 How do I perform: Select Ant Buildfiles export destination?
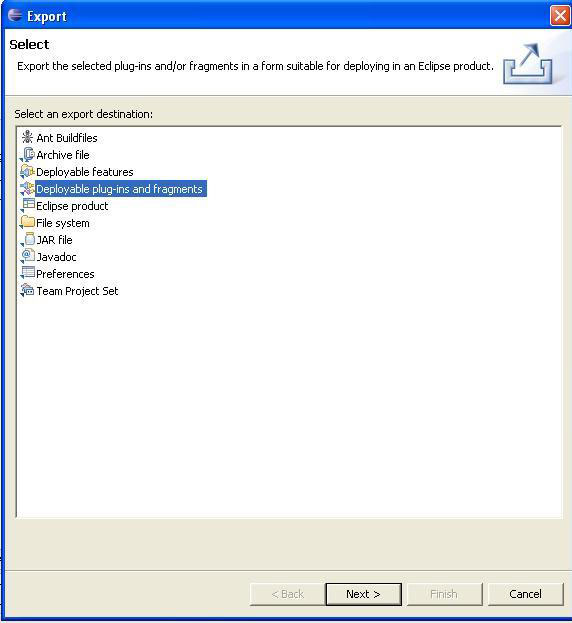tap(67, 138)
